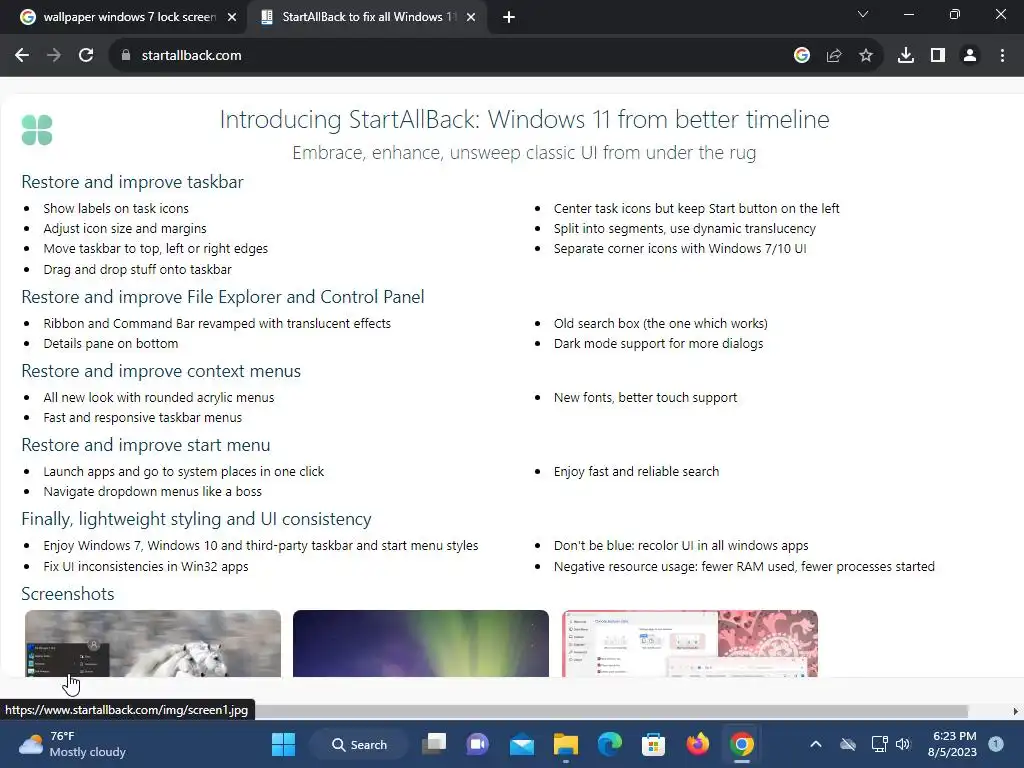Image resolution: width=1024 pixels, height=768 pixels.
Task: Click 'Restore and improve File Explorer' heading
Action: tap(223, 297)
